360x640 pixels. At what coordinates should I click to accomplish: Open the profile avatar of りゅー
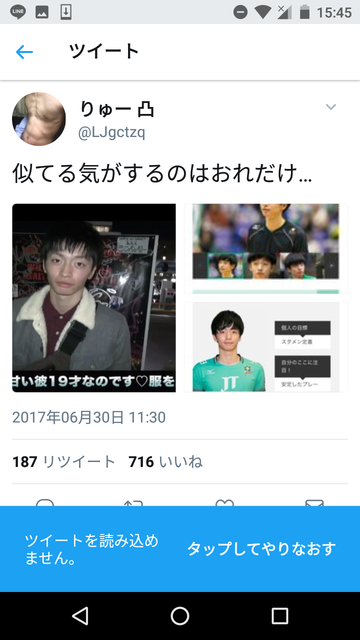39,119
